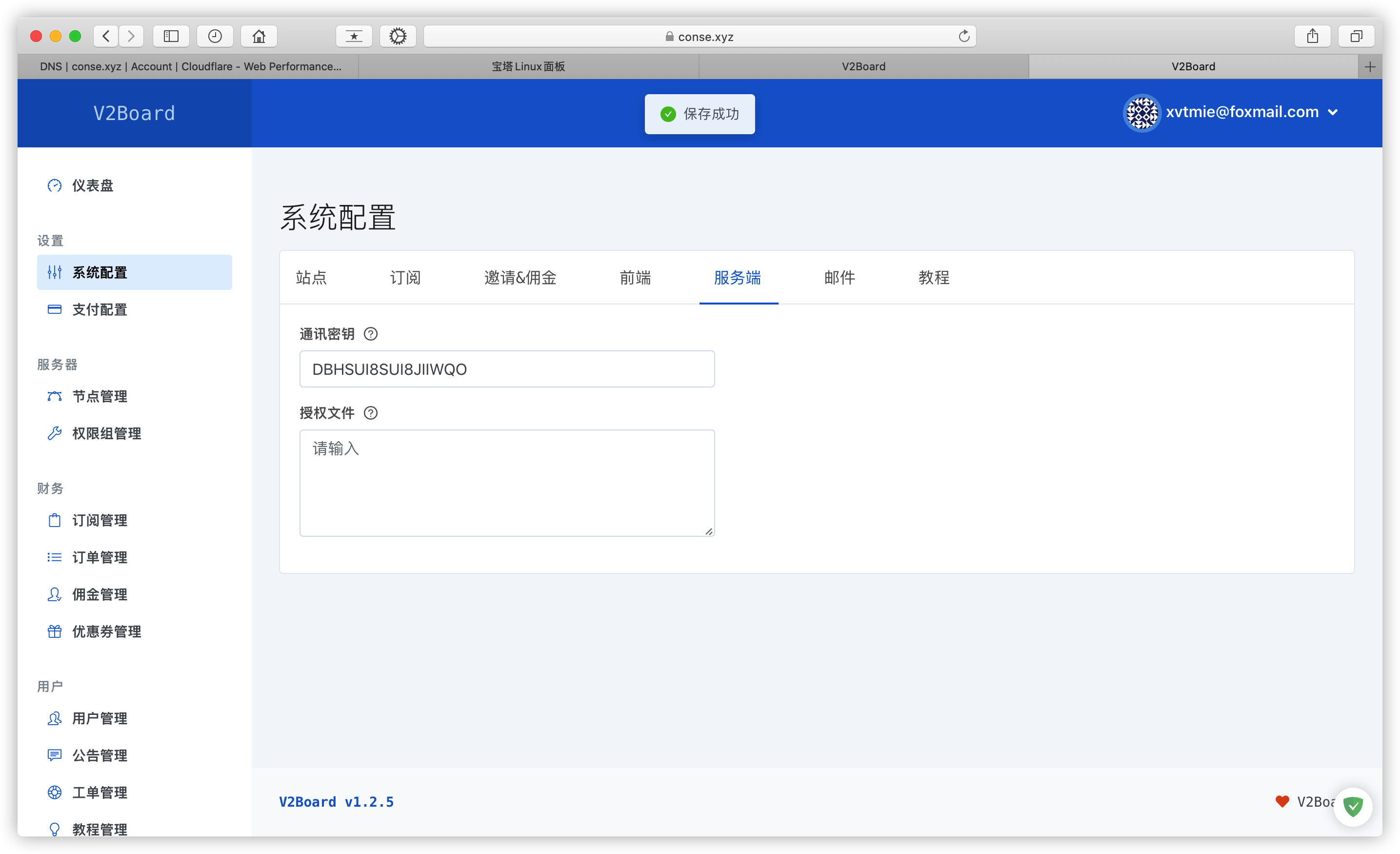Open 仪表盘 in the sidebar
1400x854 pixels.
pos(135,185)
